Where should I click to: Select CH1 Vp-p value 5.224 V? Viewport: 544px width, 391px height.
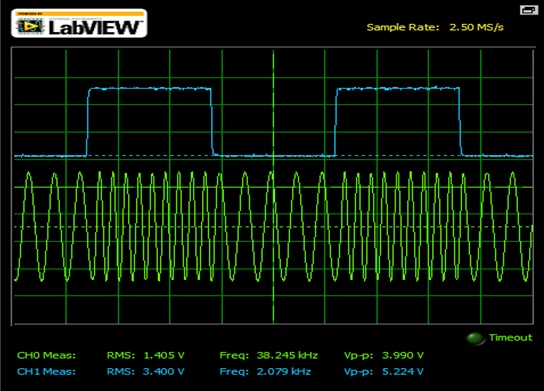[x=402, y=372]
